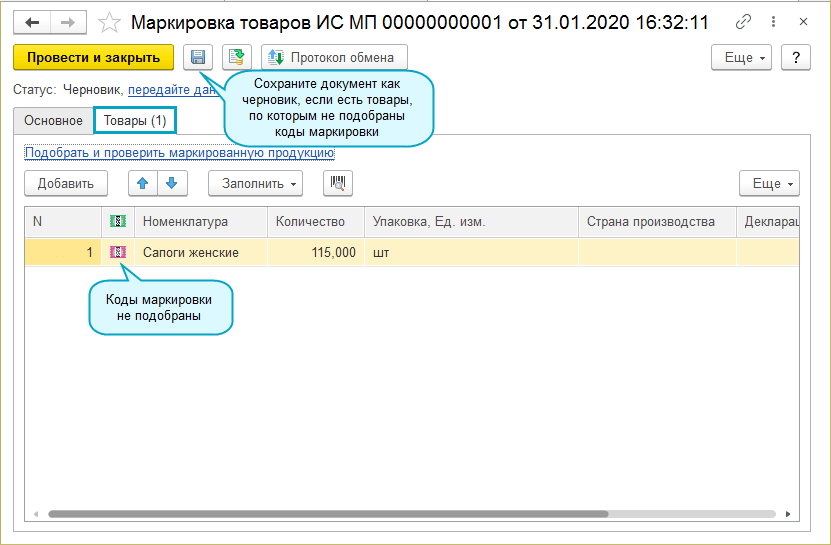Expand the Заполнить dropdown
Screen dimensions: 831x545
click(x=255, y=183)
